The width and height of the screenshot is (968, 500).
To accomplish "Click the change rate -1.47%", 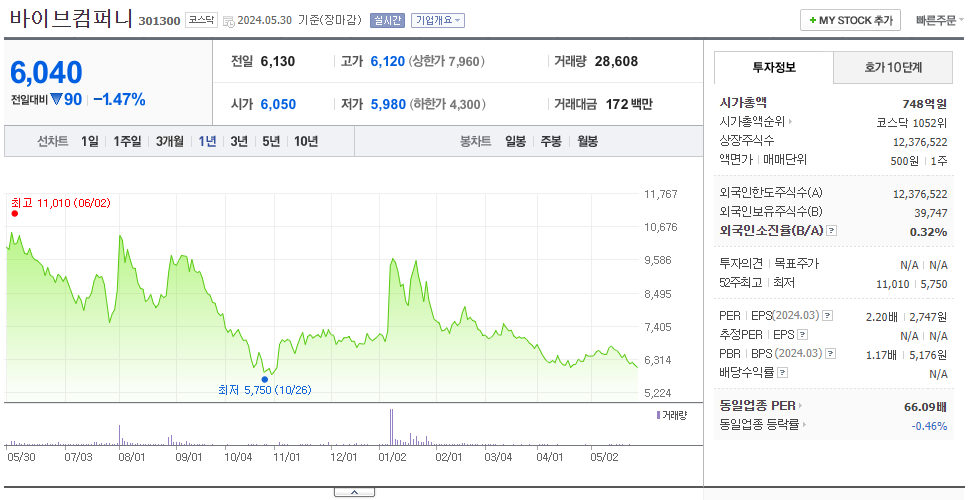I will click(119, 99).
